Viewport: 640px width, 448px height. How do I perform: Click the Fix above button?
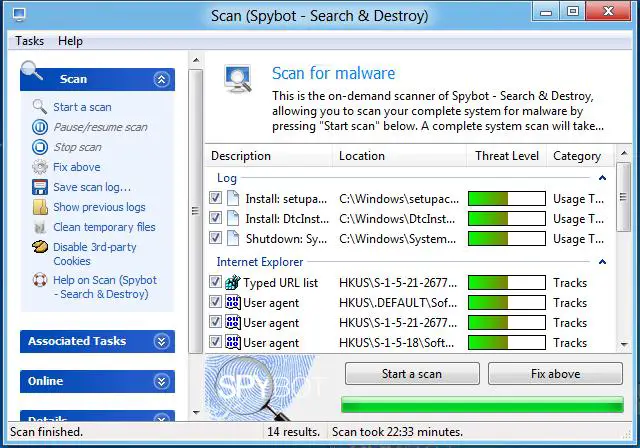click(x=556, y=374)
